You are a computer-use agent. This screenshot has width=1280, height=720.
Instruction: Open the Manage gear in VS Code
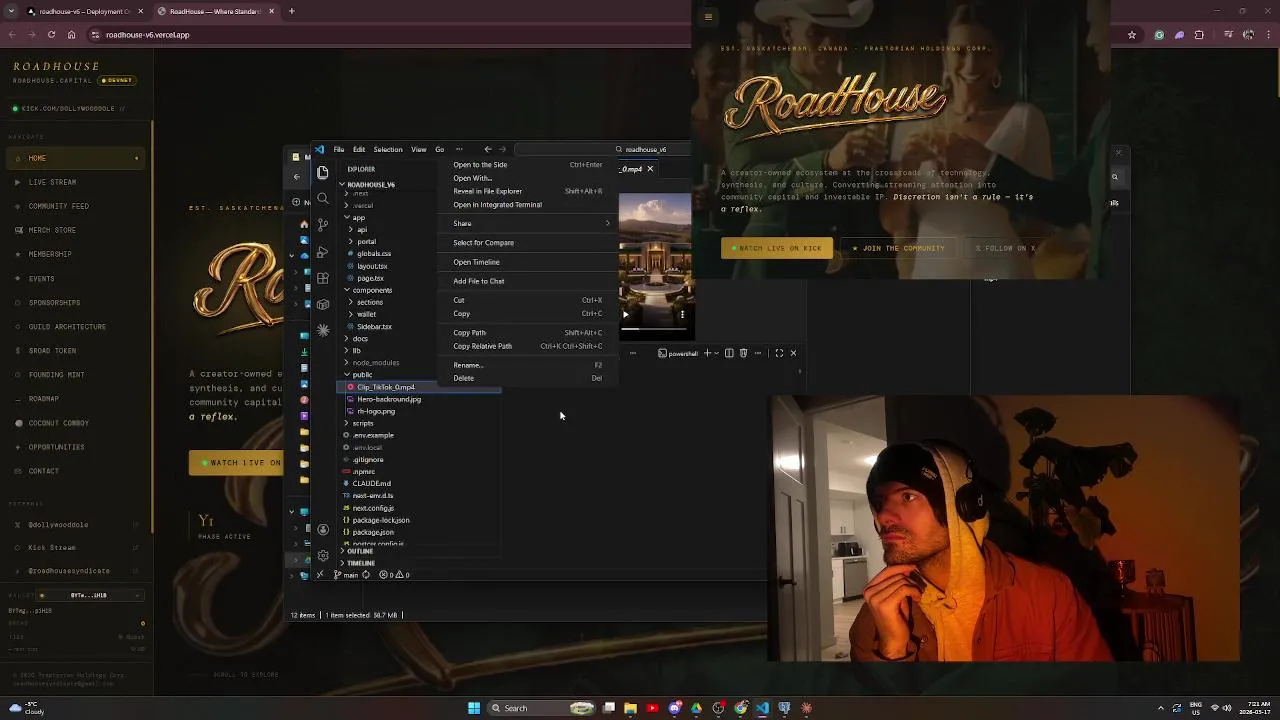(323, 555)
